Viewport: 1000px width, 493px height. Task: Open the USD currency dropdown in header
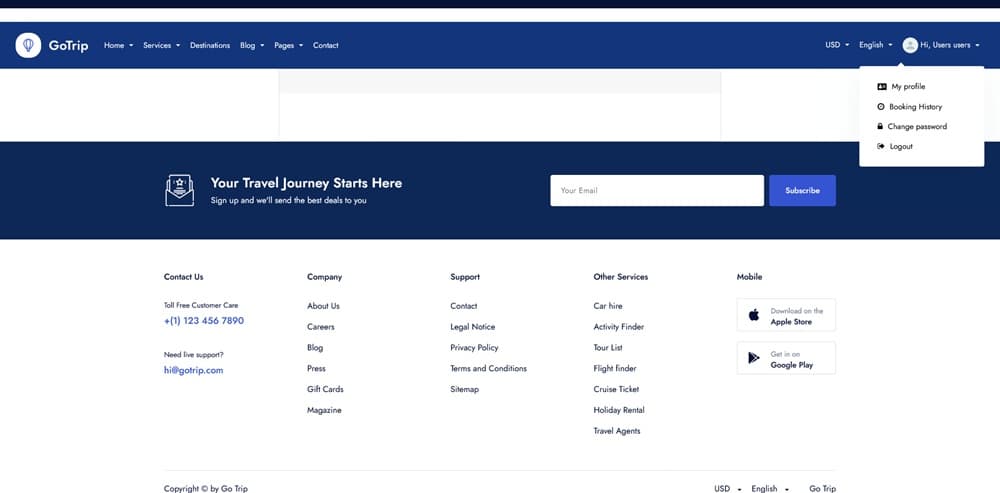[837, 45]
